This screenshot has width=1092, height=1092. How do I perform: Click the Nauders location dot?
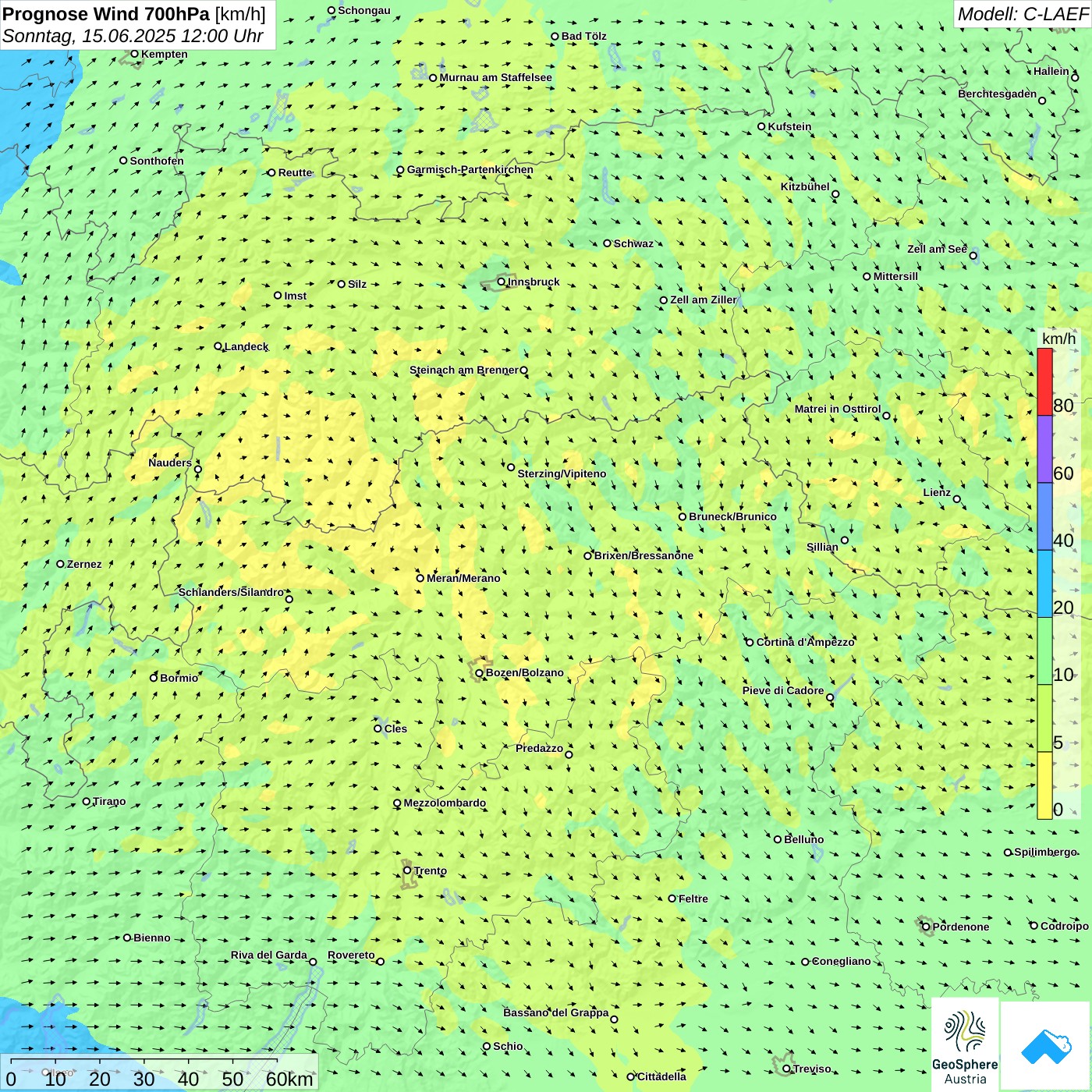point(198,469)
